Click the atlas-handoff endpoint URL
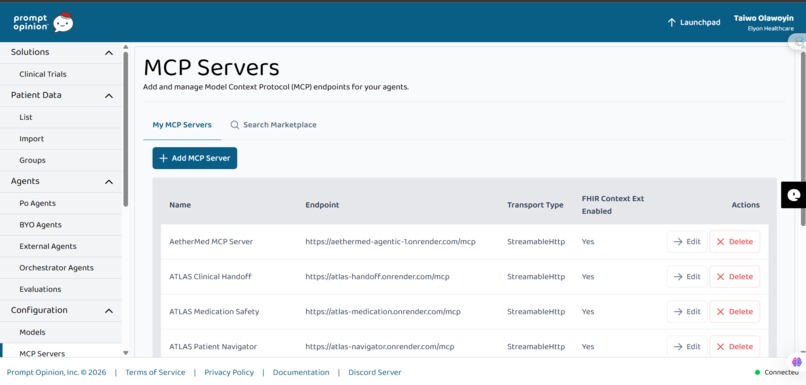The width and height of the screenshot is (806, 385). (x=377, y=277)
